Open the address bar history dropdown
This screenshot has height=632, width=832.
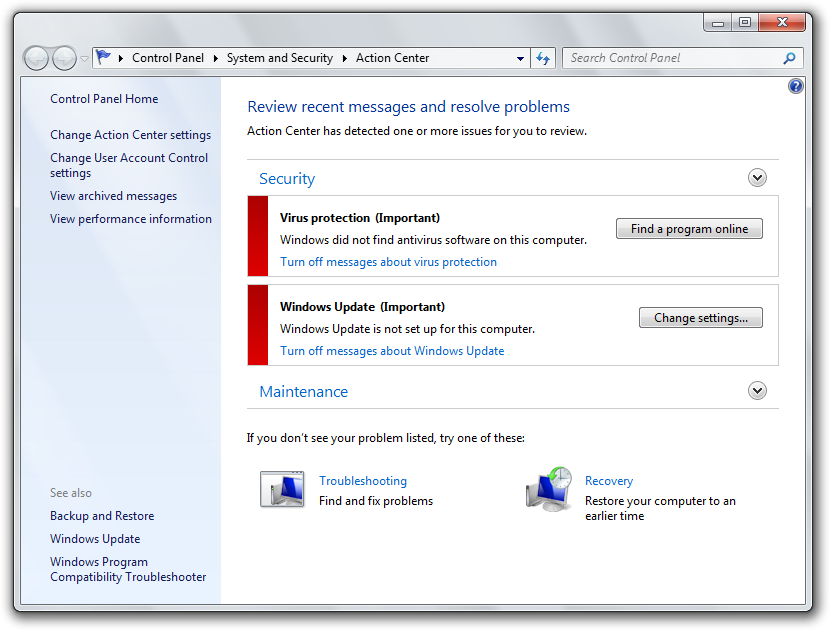point(521,58)
